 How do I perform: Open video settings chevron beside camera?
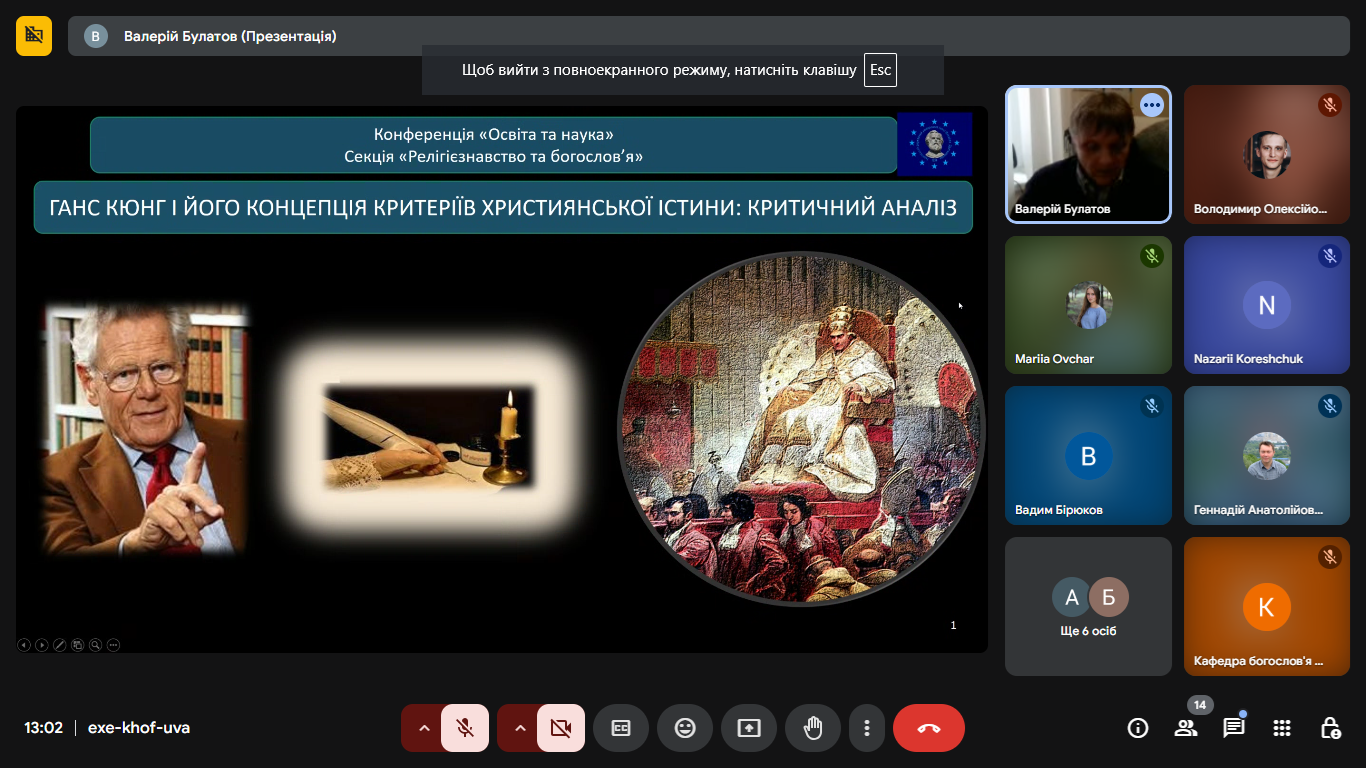point(520,728)
